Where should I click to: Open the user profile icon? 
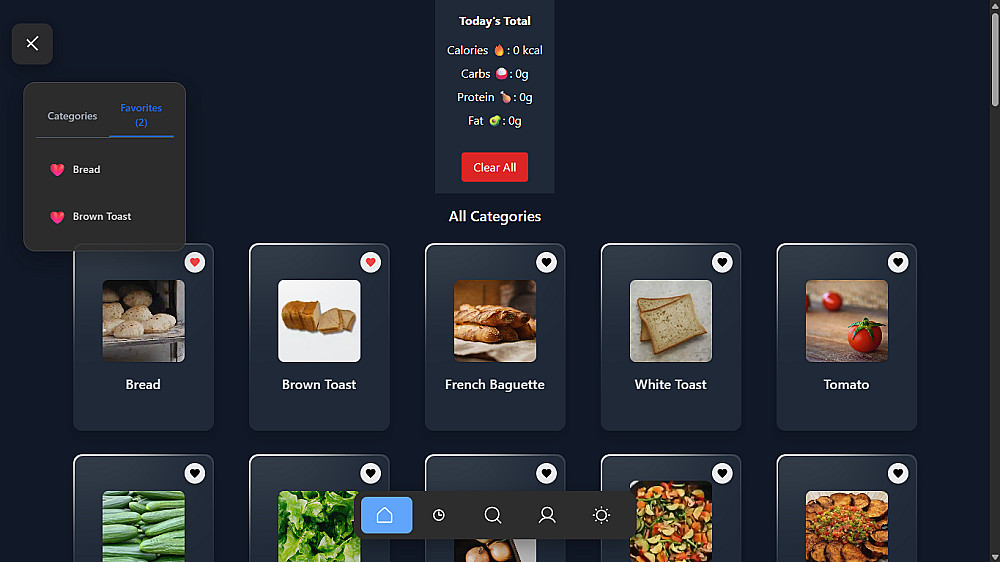(x=547, y=515)
